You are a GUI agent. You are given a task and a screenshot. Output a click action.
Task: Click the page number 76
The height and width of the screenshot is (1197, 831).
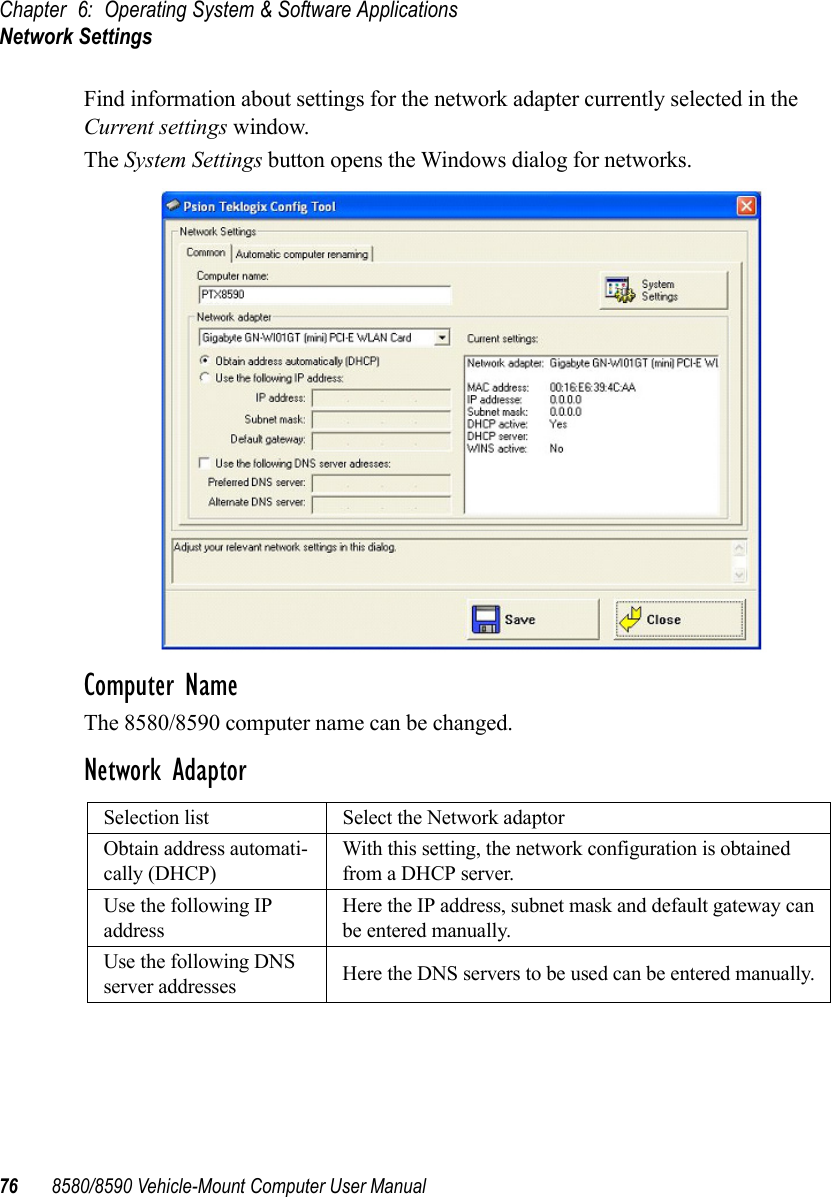click(x=9, y=1186)
